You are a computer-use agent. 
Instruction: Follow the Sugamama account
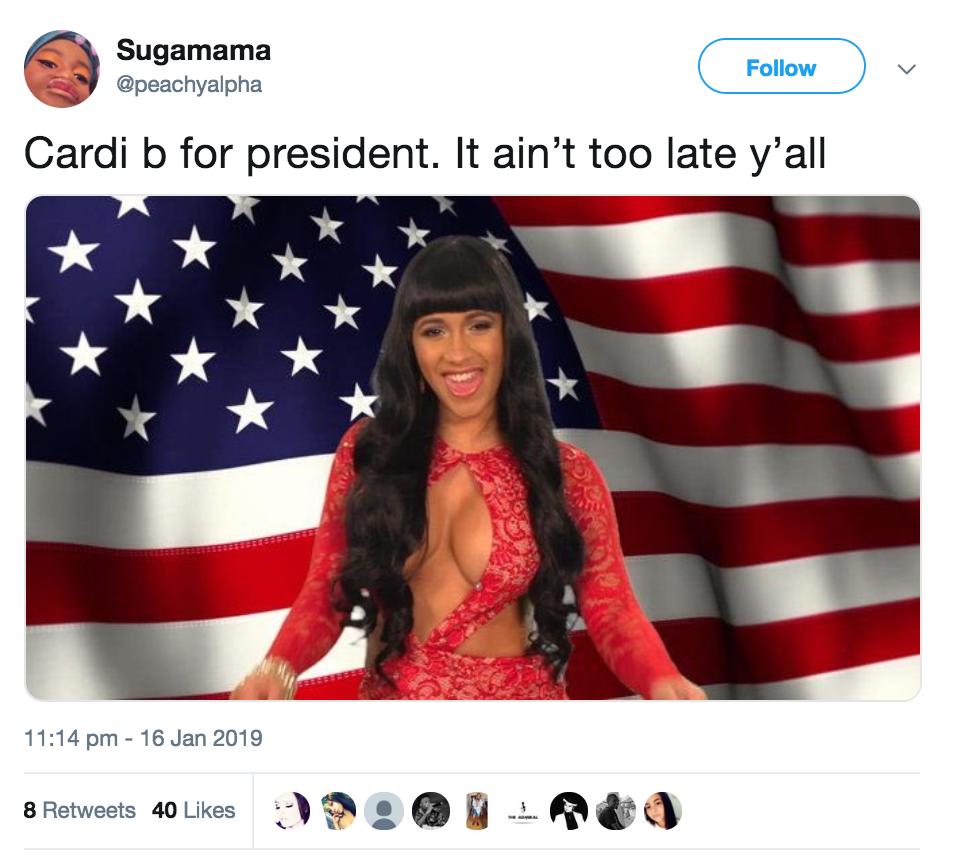pyautogui.click(x=781, y=66)
